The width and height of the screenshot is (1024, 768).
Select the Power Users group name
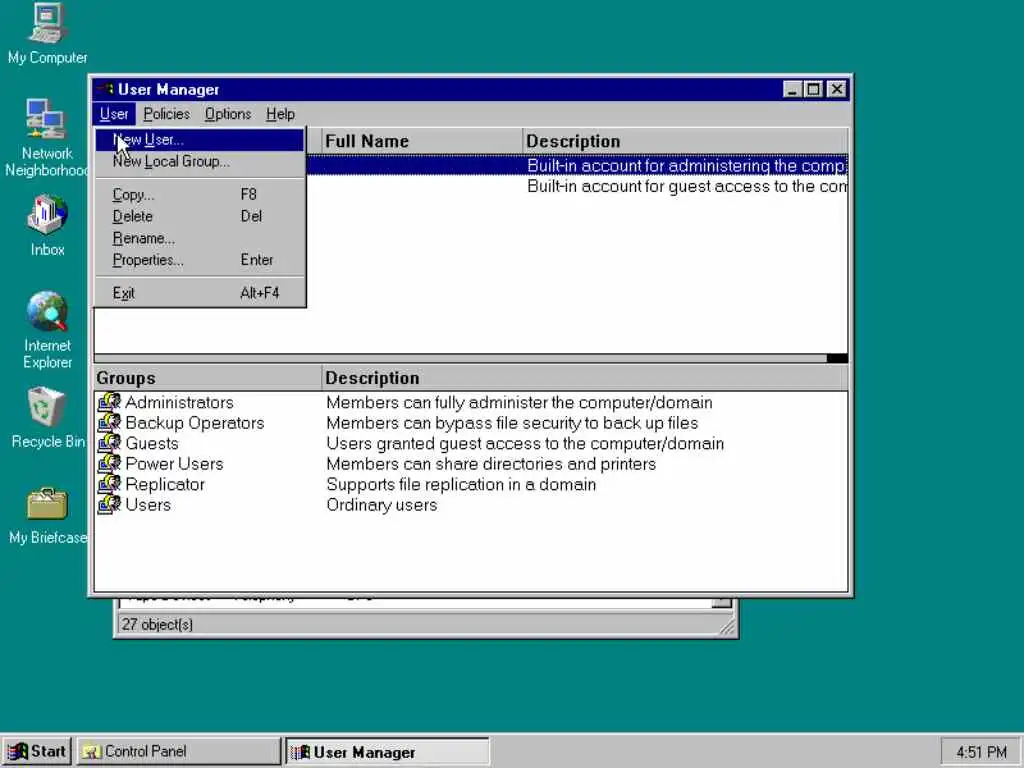point(174,464)
